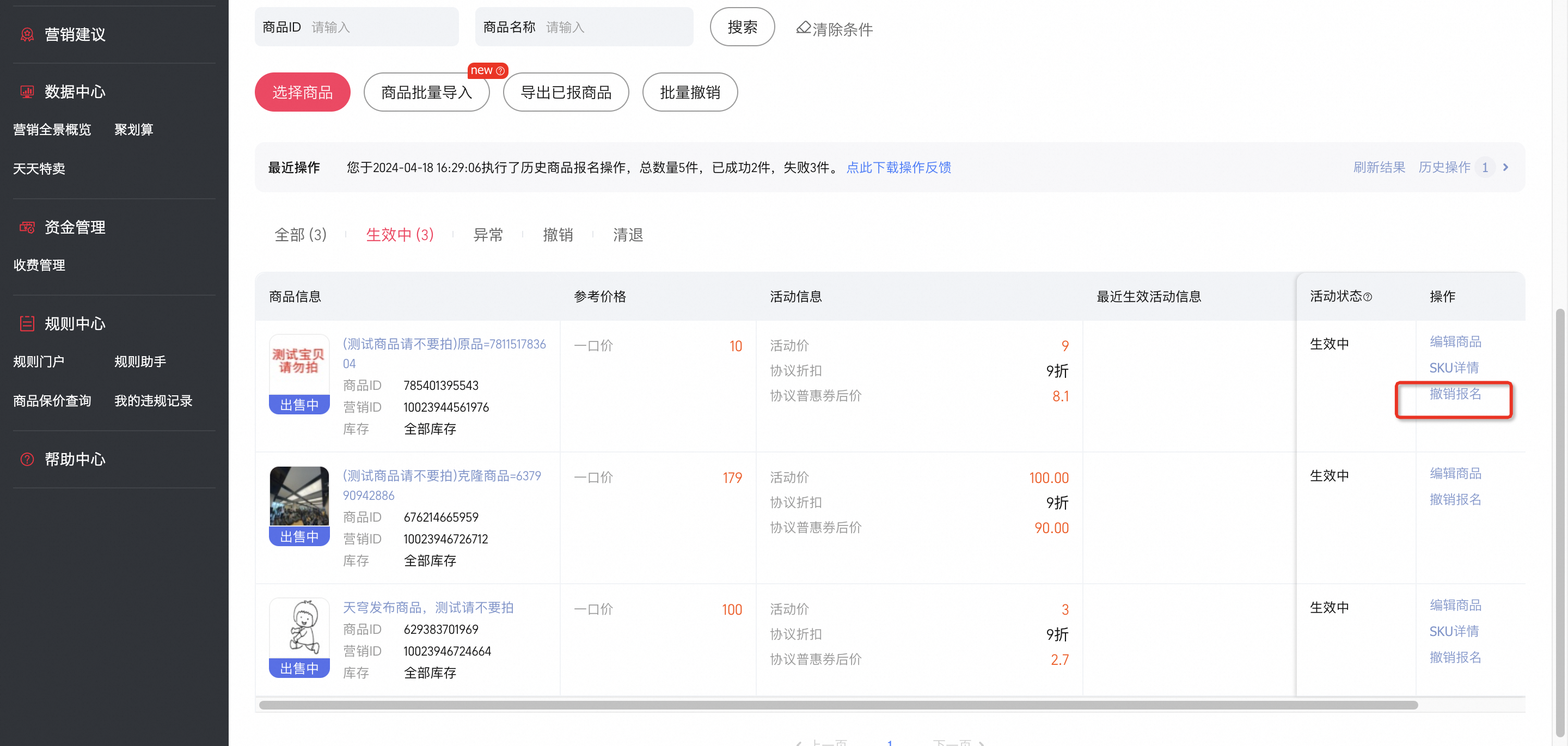Click the new badge help icon
This screenshot has height=746, width=1568.
[500, 71]
